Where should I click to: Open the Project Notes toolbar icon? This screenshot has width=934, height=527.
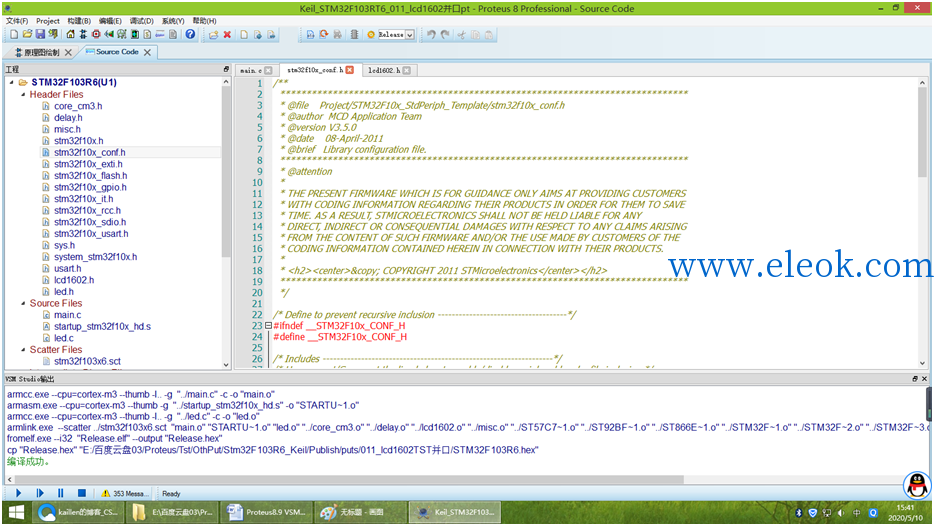coord(173,35)
